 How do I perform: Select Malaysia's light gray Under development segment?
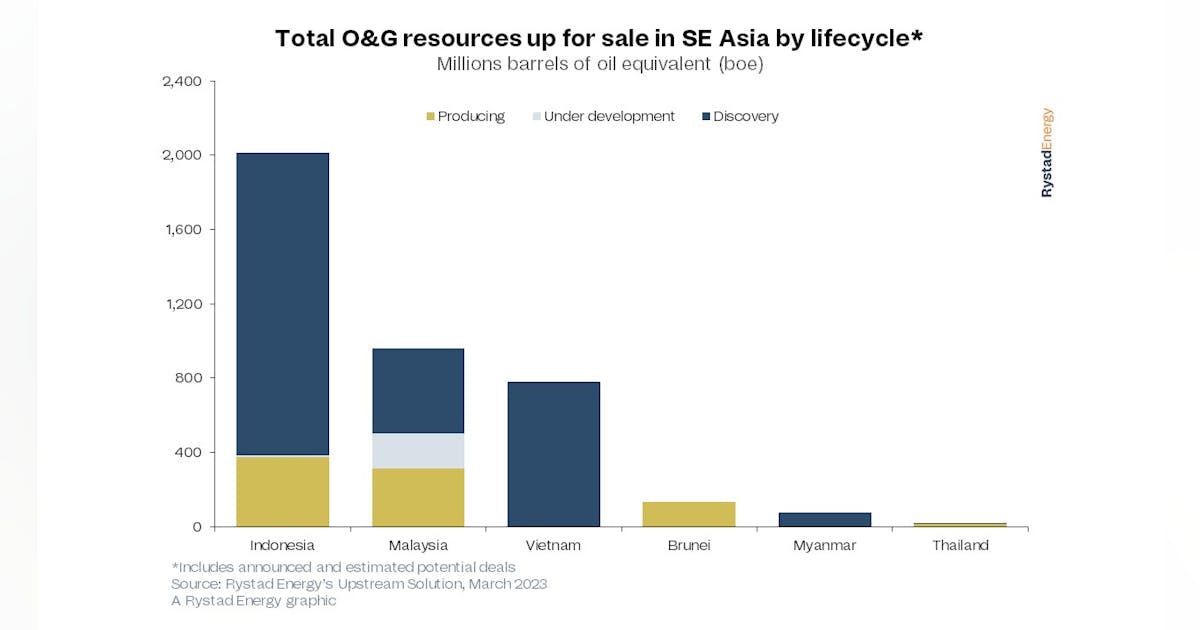click(x=418, y=451)
